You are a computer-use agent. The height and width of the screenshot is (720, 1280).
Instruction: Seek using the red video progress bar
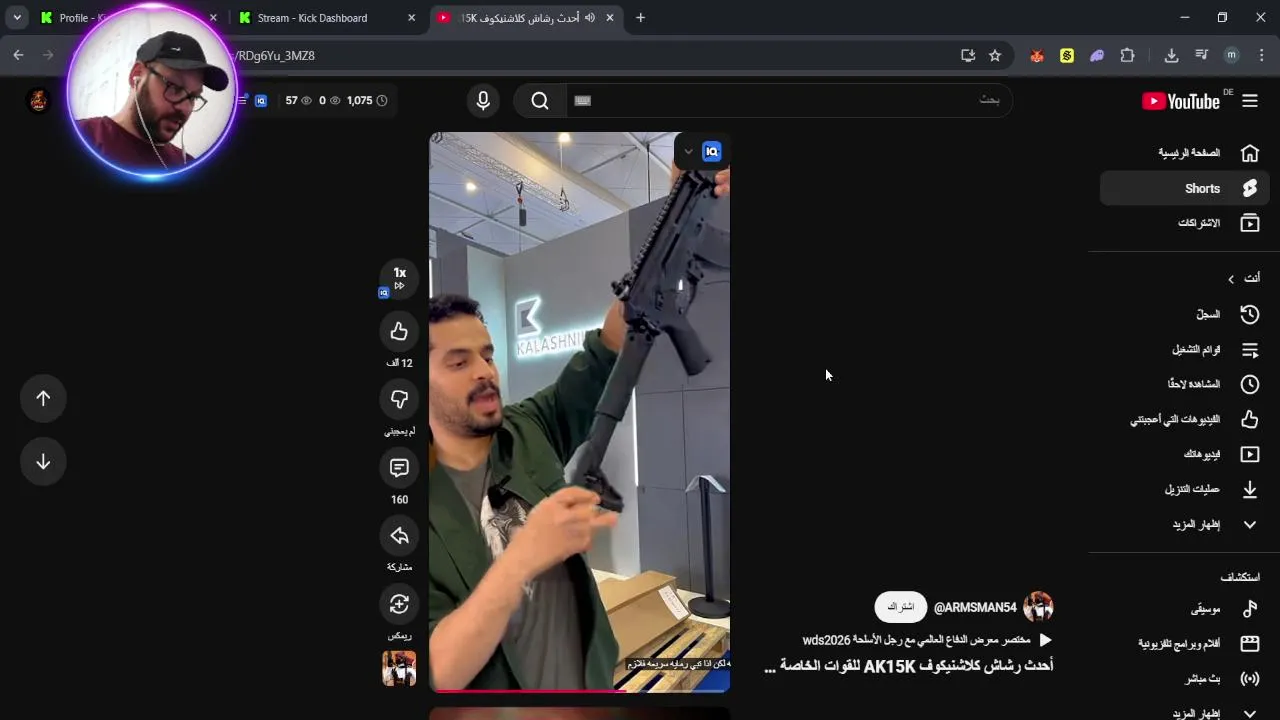pos(580,690)
